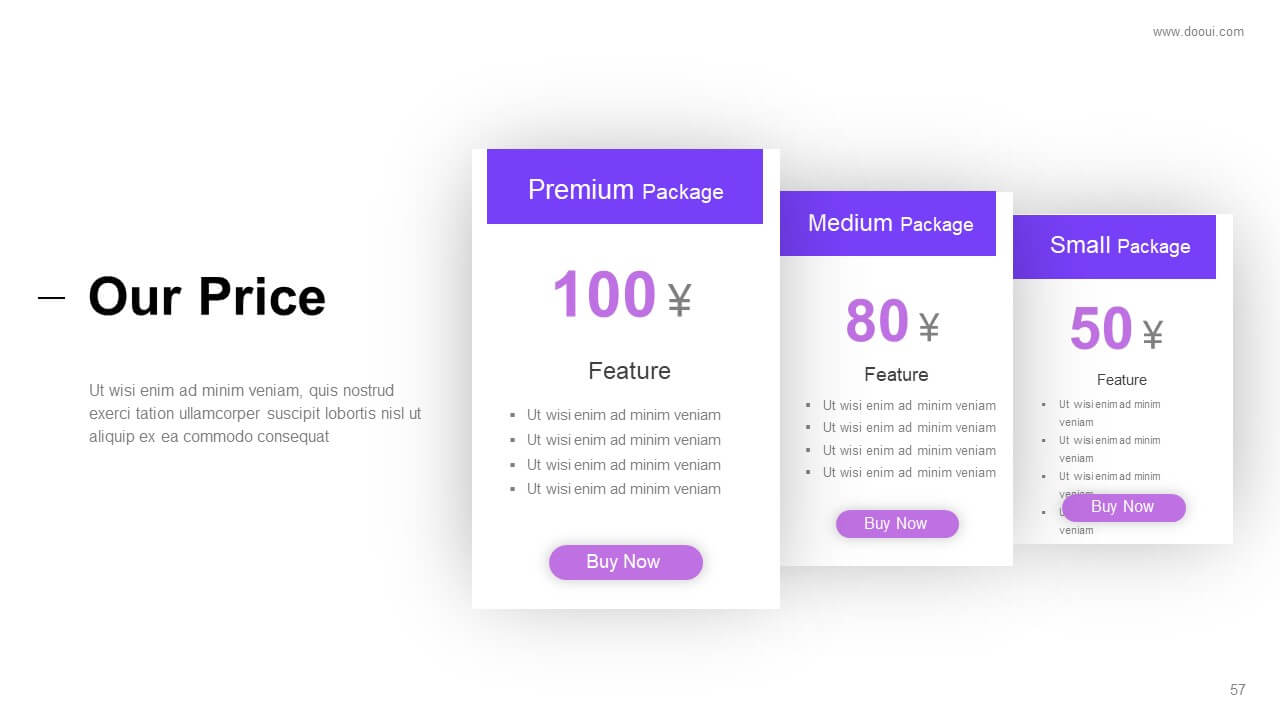Image resolution: width=1280 pixels, height=720 pixels.
Task: Click the yen symbol beside 50
Action: click(1153, 334)
